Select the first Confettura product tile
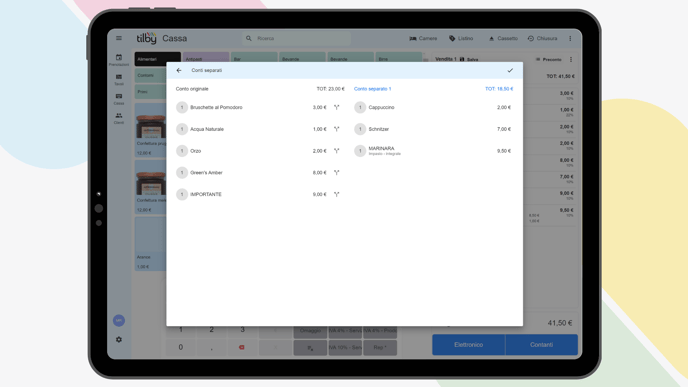 (150, 130)
